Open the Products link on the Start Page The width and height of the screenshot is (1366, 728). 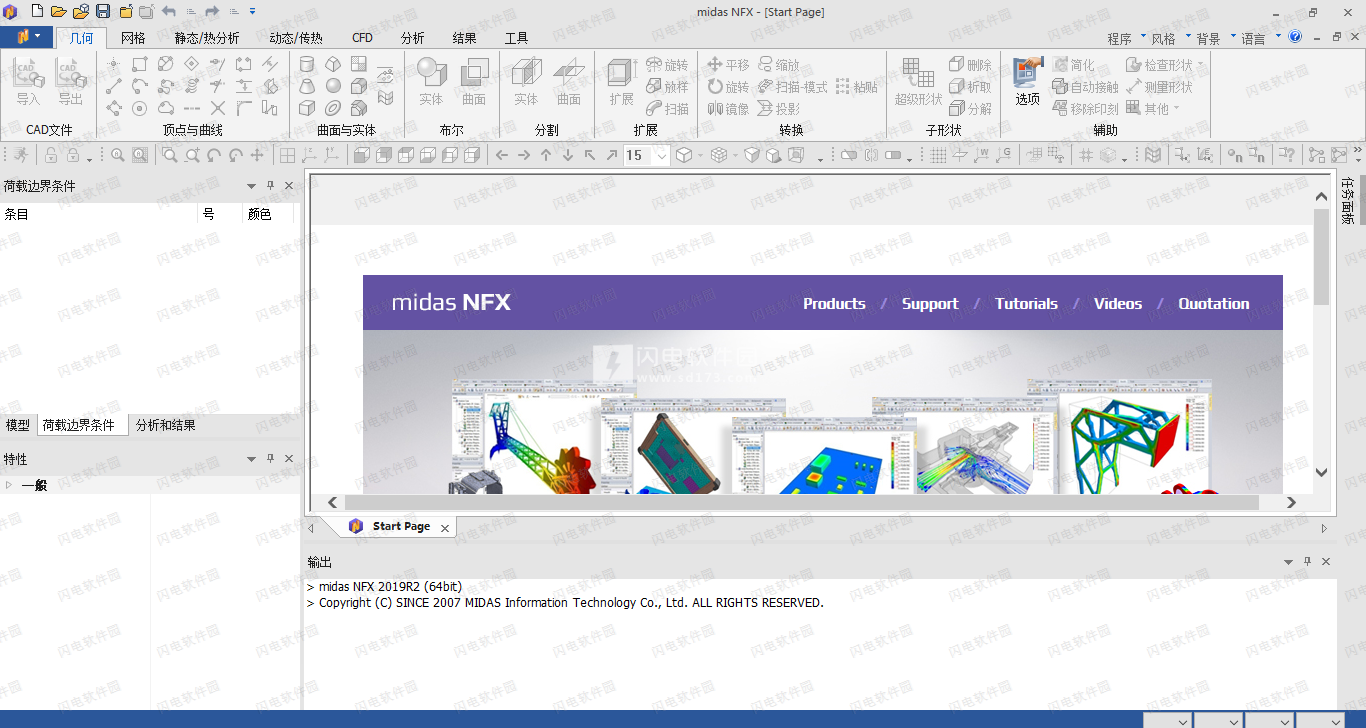coord(834,303)
